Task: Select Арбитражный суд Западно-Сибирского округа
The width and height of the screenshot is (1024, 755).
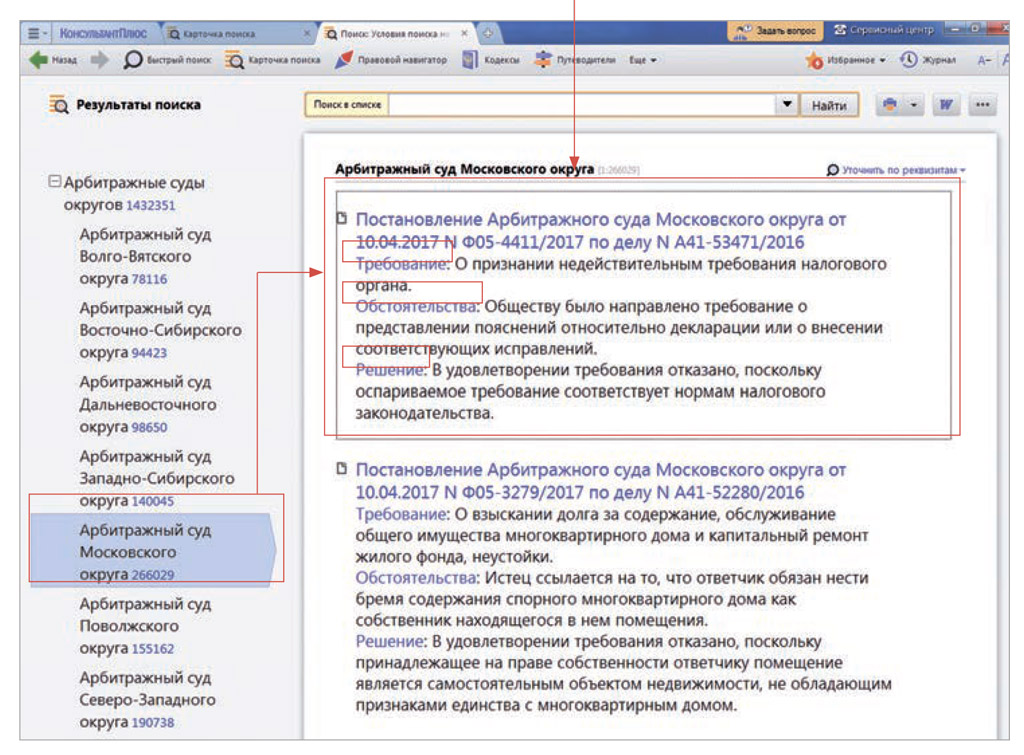Action: click(x=157, y=478)
